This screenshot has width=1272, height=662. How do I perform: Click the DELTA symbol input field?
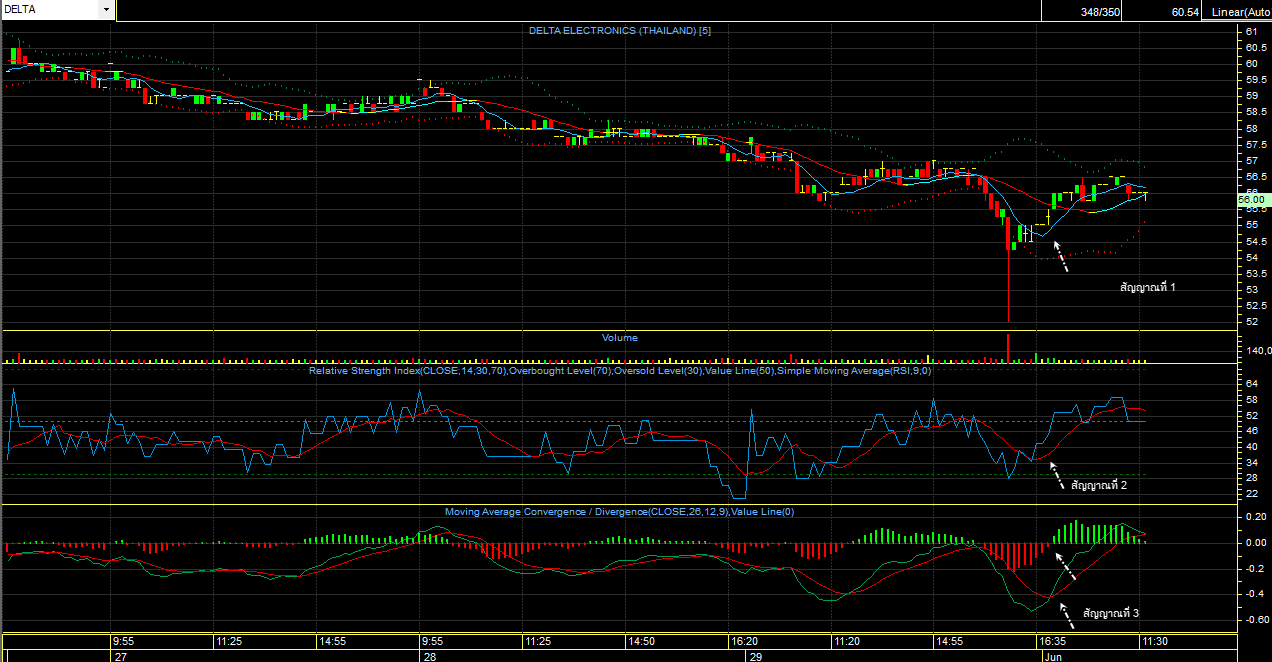51,10
